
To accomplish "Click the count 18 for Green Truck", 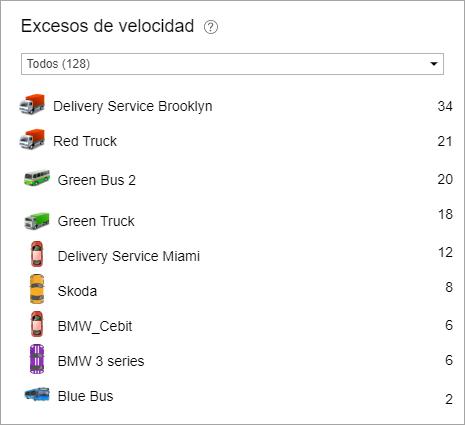I will 445,214.
